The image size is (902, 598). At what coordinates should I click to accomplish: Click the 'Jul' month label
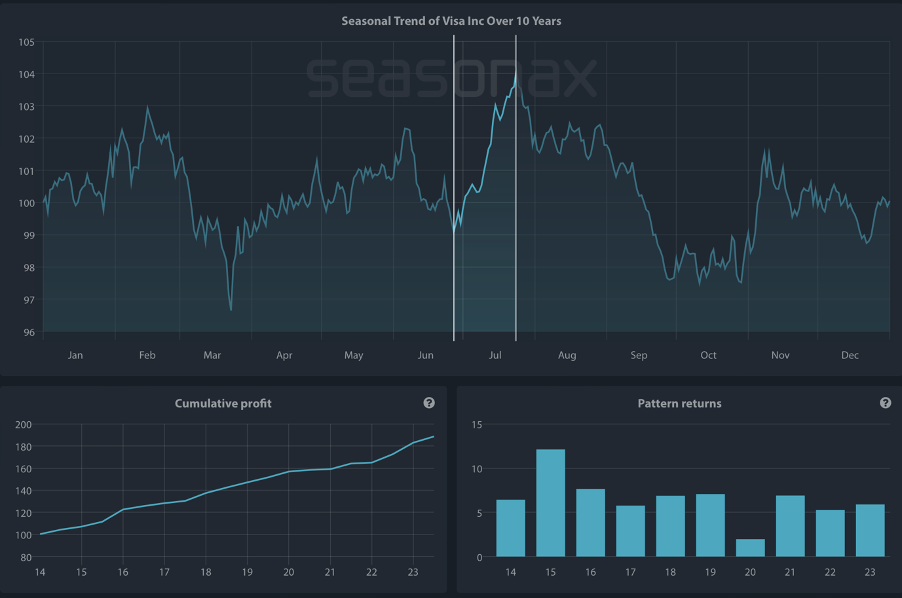[495, 355]
